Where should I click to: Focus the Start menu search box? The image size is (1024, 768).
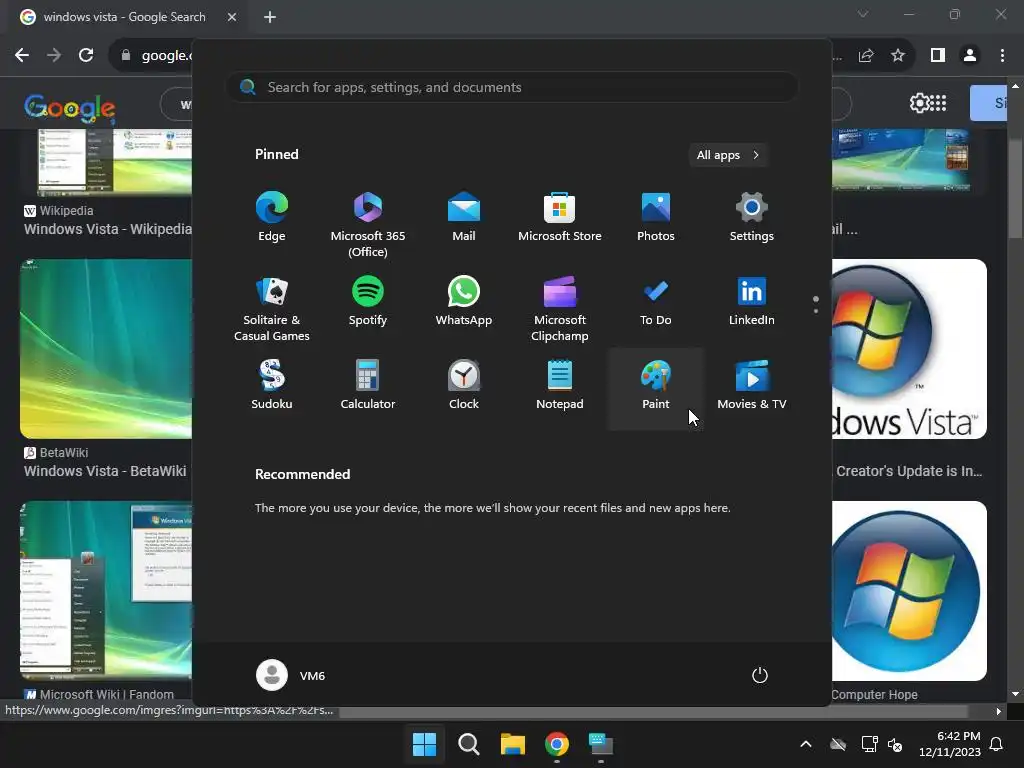click(x=512, y=87)
